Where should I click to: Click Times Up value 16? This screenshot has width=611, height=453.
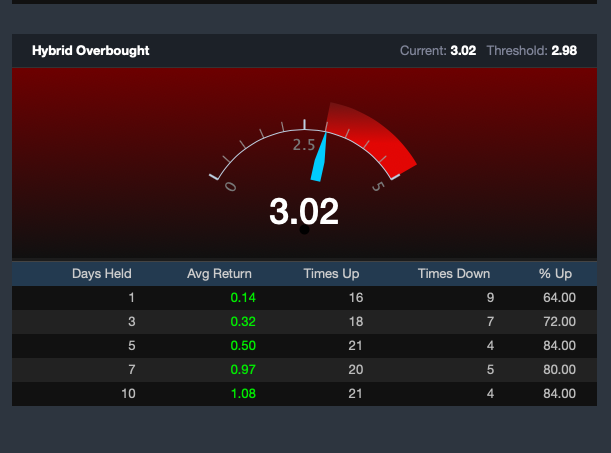(x=356, y=298)
